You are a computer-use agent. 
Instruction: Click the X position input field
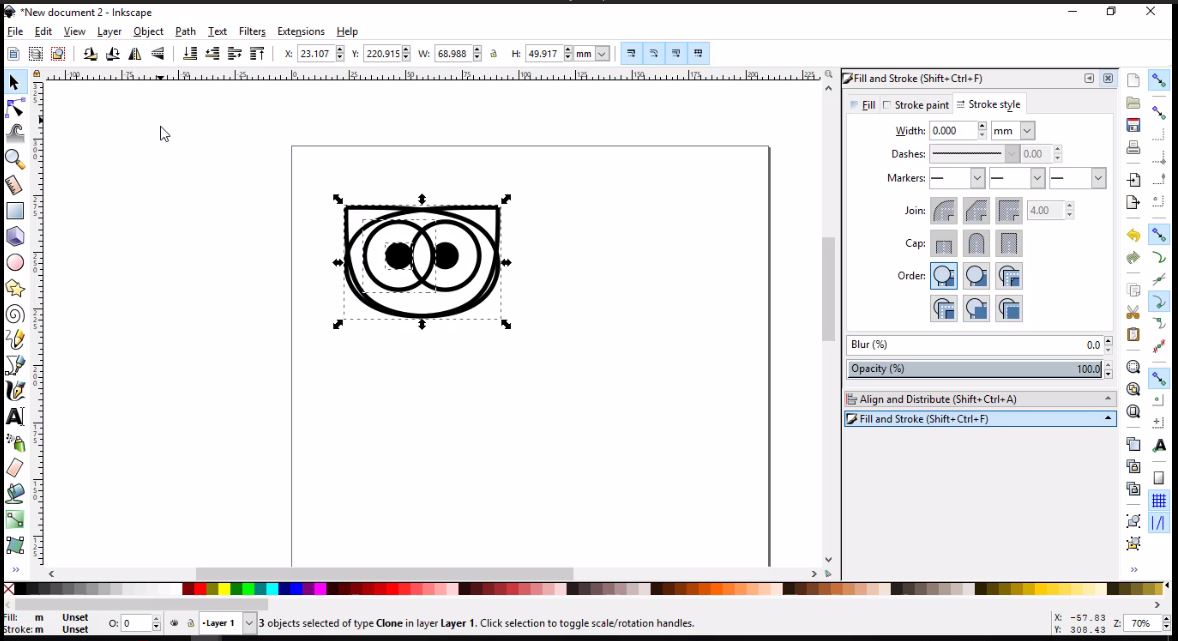(x=316, y=53)
